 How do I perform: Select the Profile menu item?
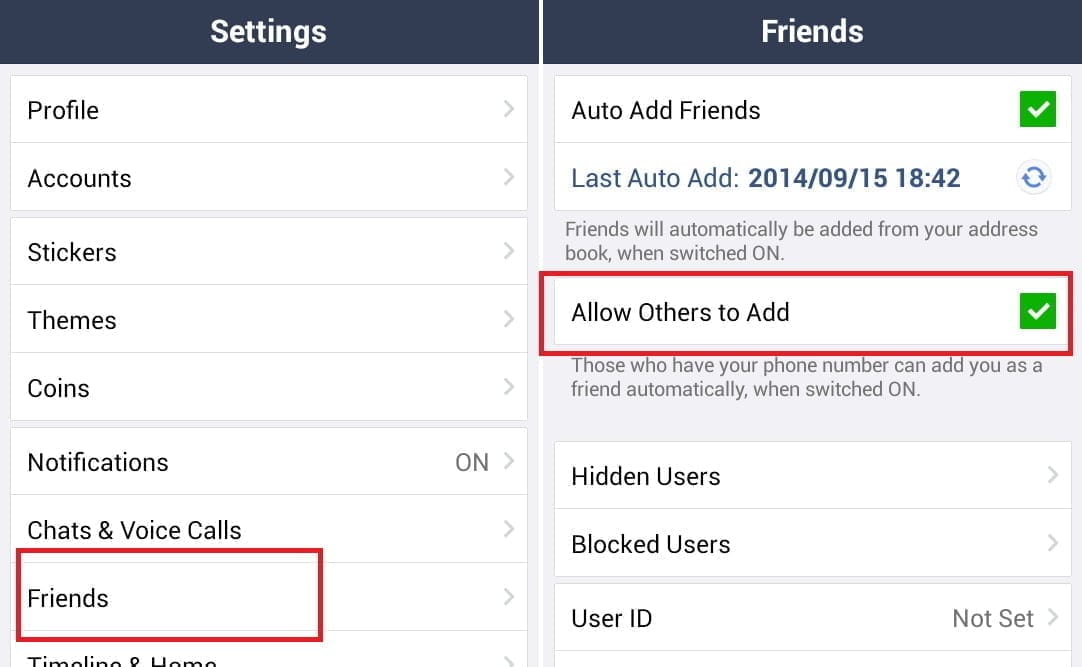point(63,110)
